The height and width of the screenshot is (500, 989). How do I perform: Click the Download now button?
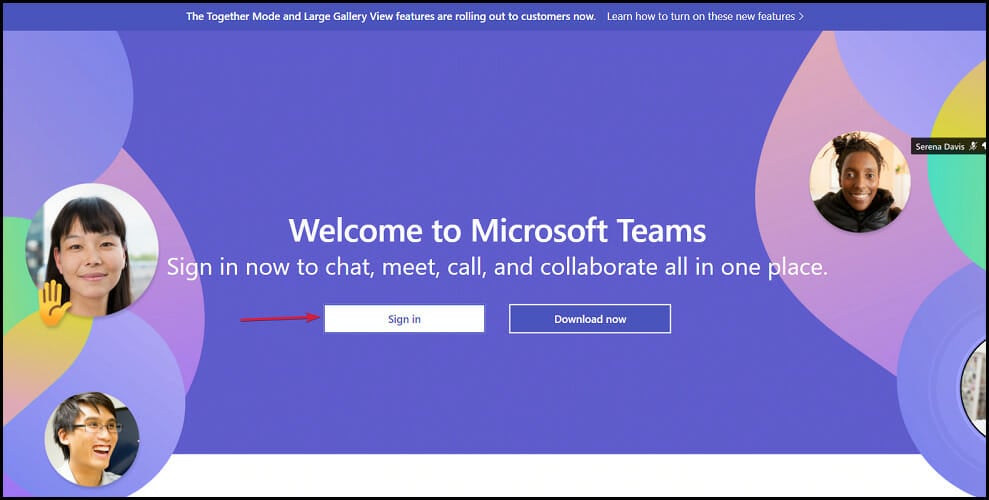pos(590,319)
